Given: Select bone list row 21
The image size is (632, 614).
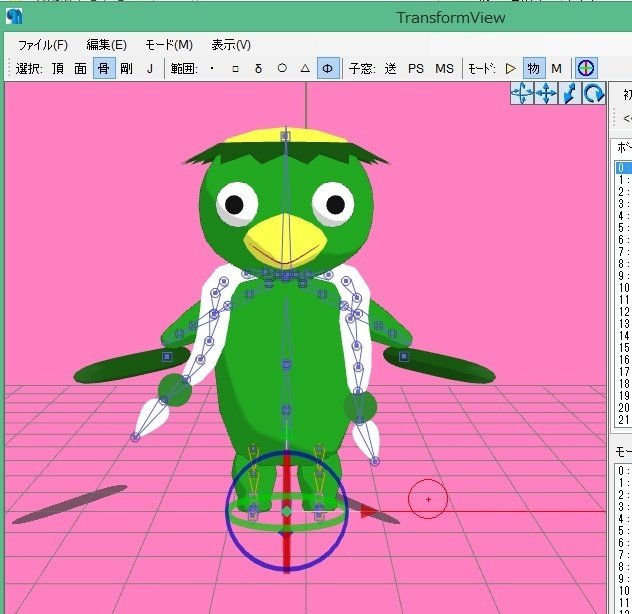Looking at the screenshot, I should click(624, 420).
